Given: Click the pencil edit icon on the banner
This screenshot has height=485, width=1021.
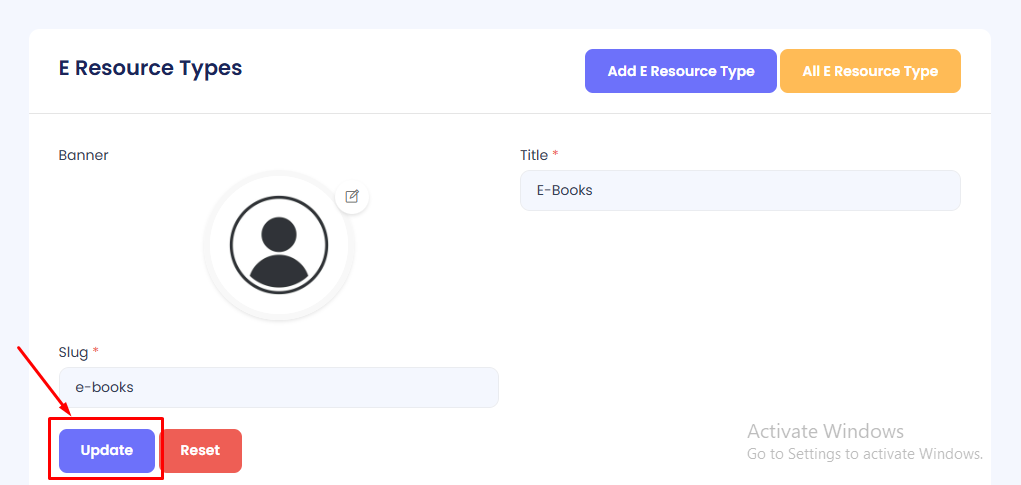Looking at the screenshot, I should pyautogui.click(x=352, y=196).
